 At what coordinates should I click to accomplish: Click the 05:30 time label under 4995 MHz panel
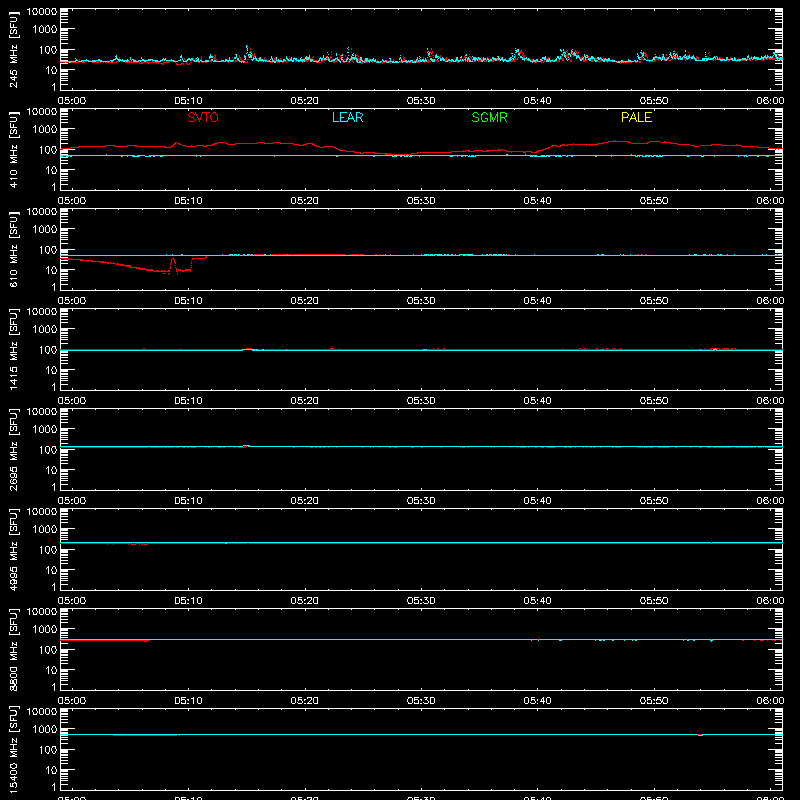(421, 601)
